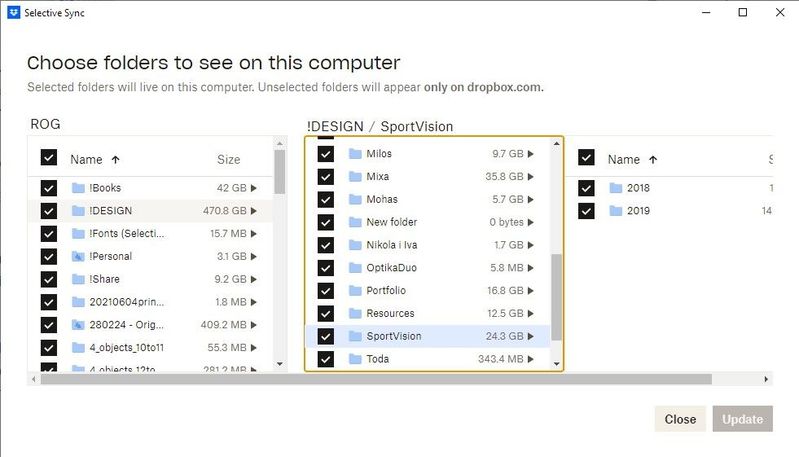
Task: Click the Size column header in ROG list
Action: tap(228, 159)
